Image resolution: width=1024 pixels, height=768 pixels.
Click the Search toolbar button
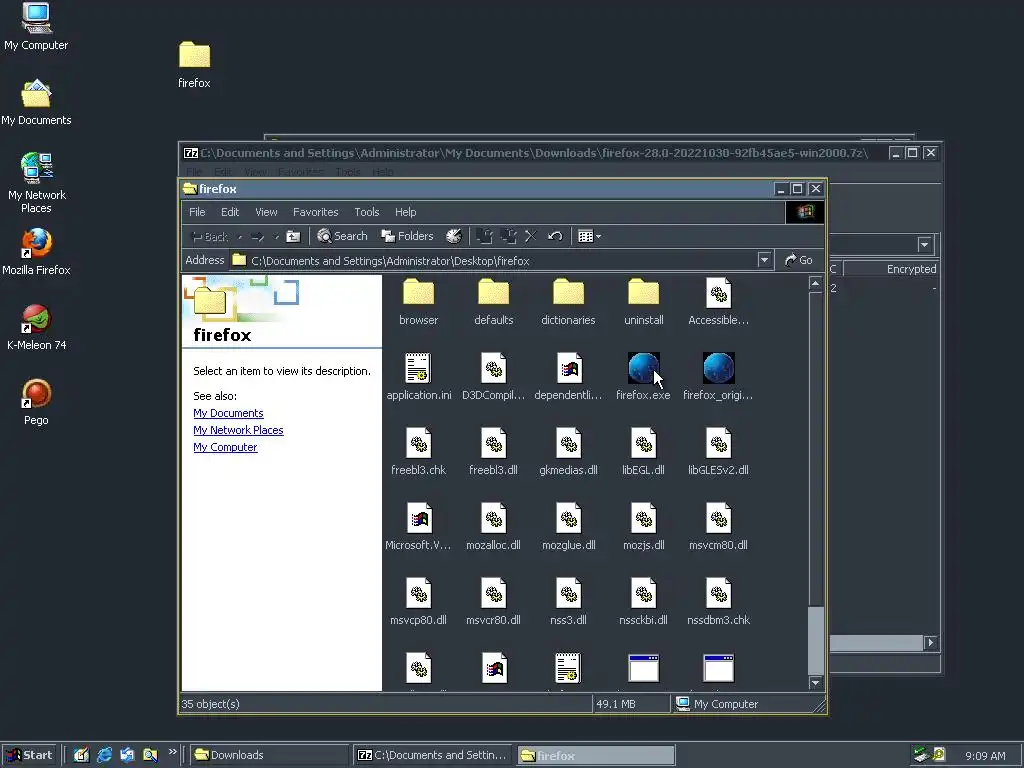(342, 236)
